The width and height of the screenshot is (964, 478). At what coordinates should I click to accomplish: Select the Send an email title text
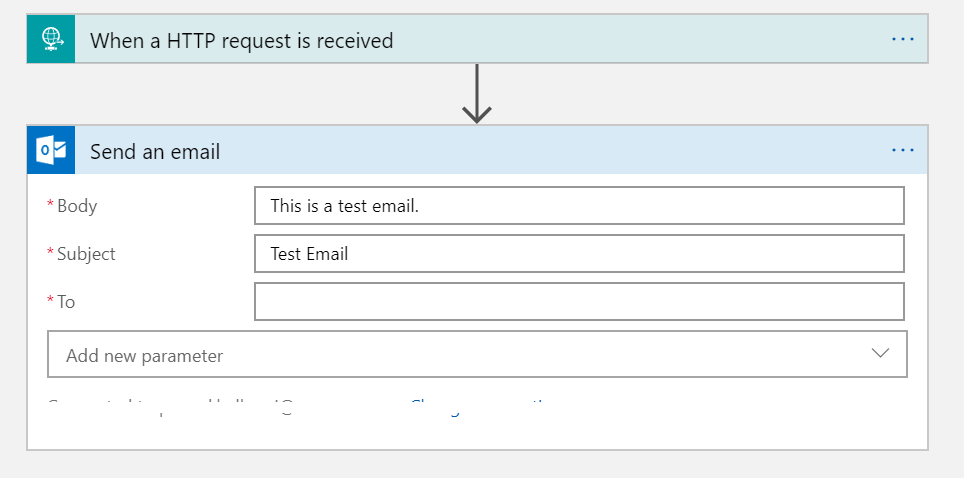point(155,151)
